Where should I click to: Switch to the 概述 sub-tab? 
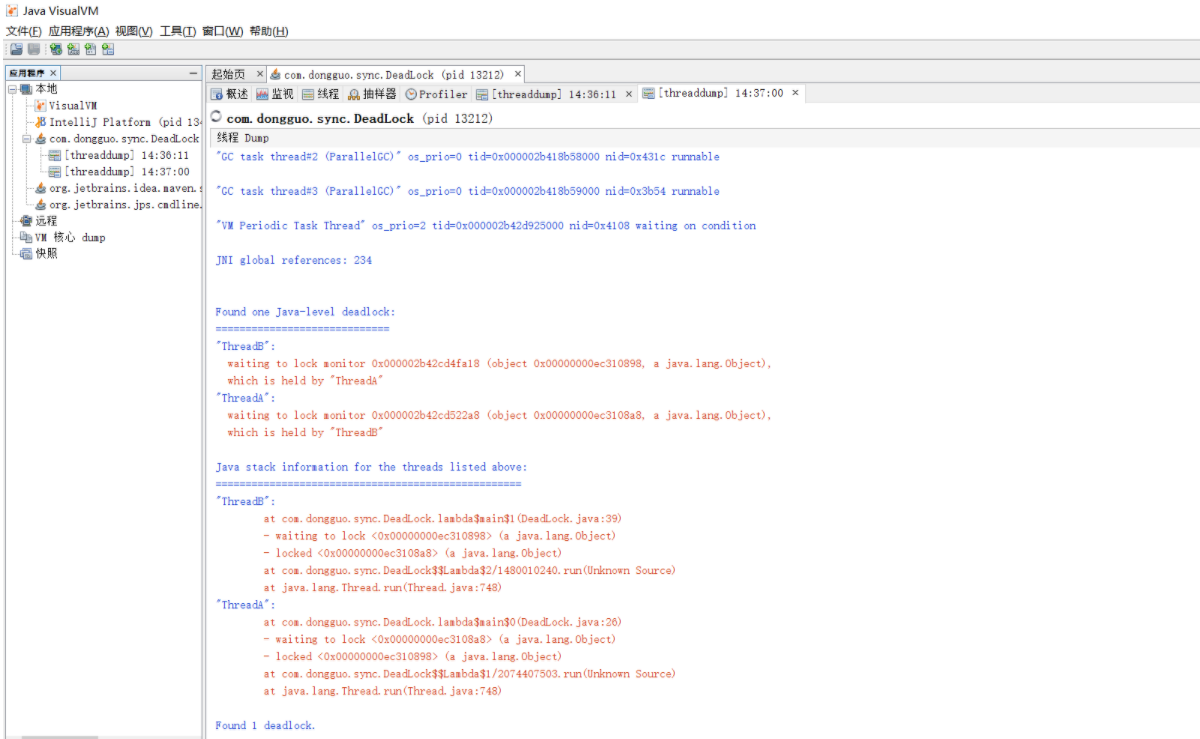tap(229, 94)
